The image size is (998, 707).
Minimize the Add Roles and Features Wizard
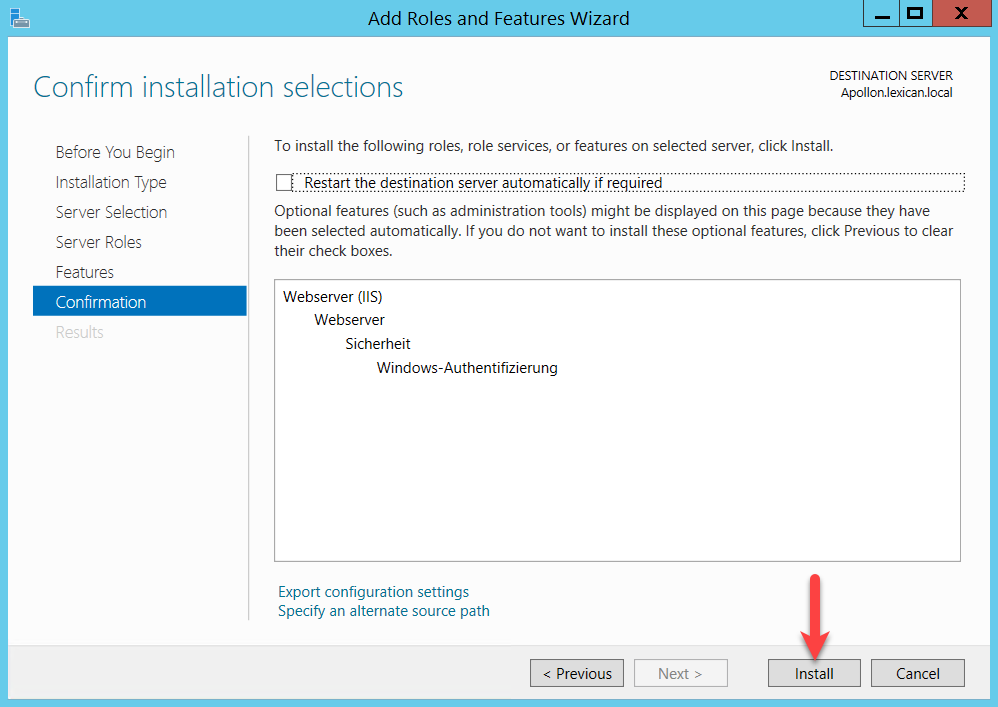click(x=880, y=15)
